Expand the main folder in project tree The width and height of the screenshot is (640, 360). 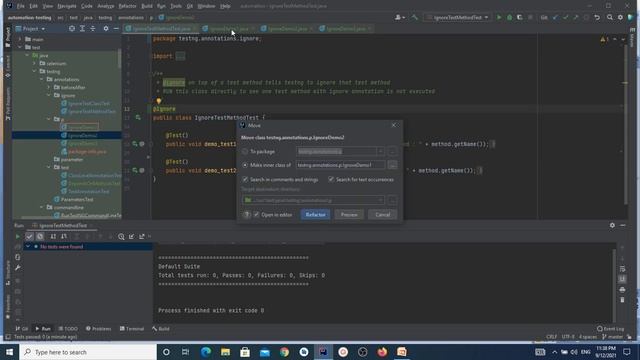point(20,40)
